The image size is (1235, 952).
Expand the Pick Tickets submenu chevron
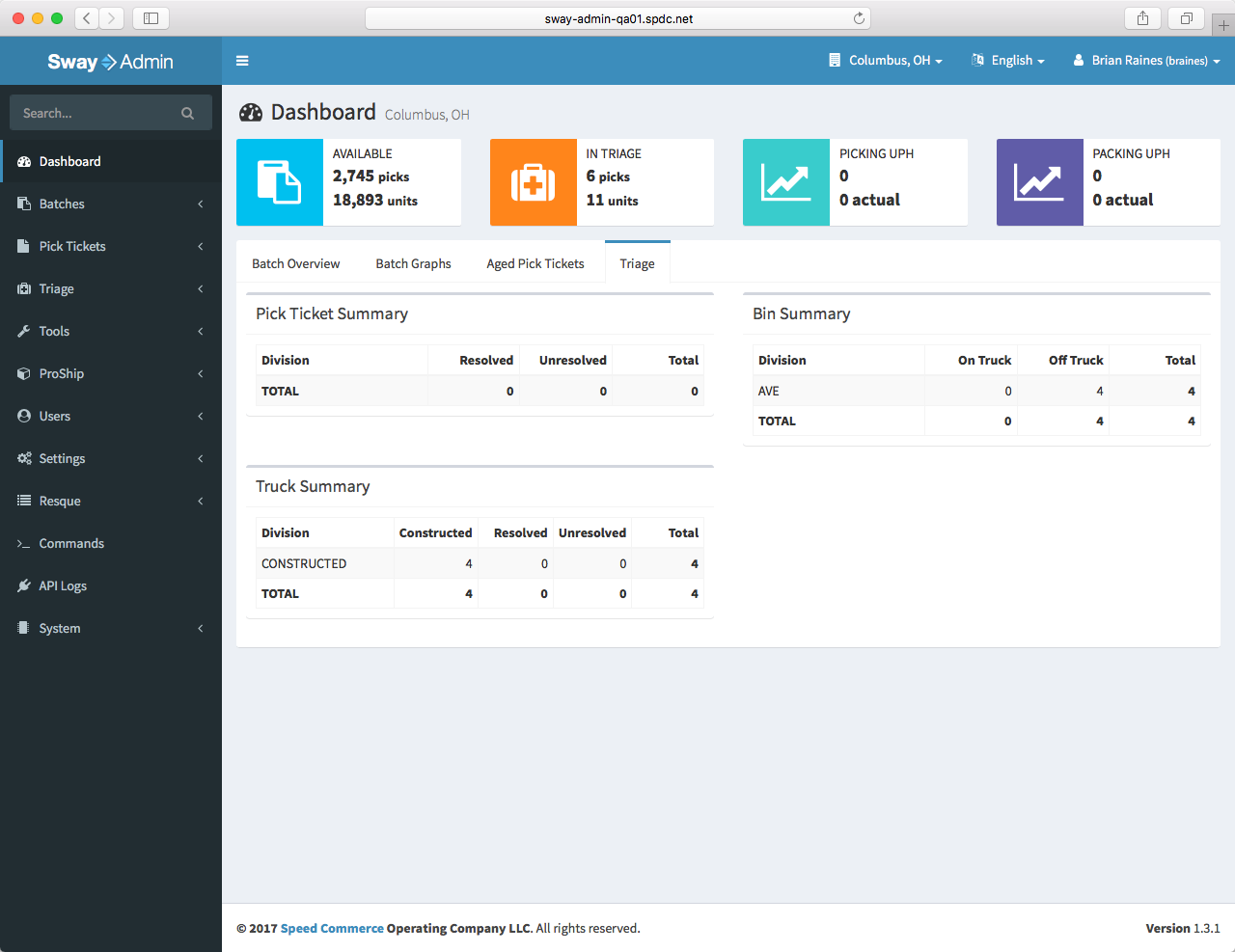coord(201,246)
